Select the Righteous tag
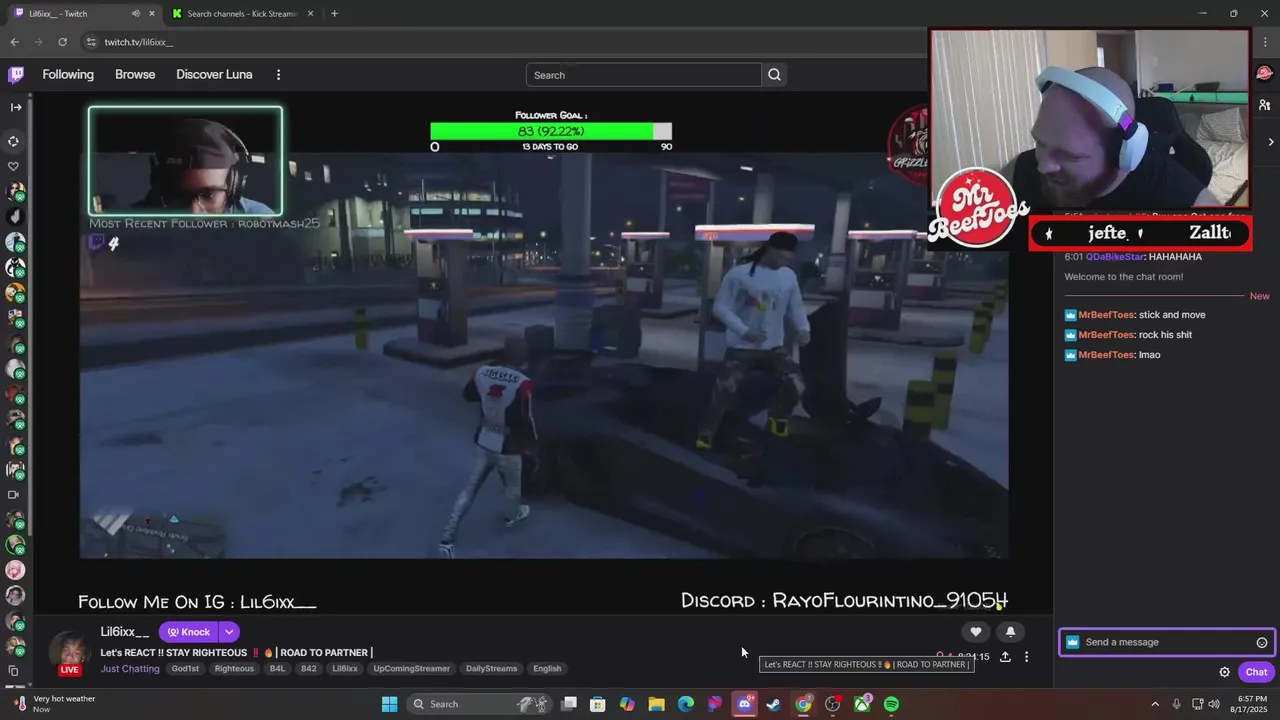 coord(234,669)
